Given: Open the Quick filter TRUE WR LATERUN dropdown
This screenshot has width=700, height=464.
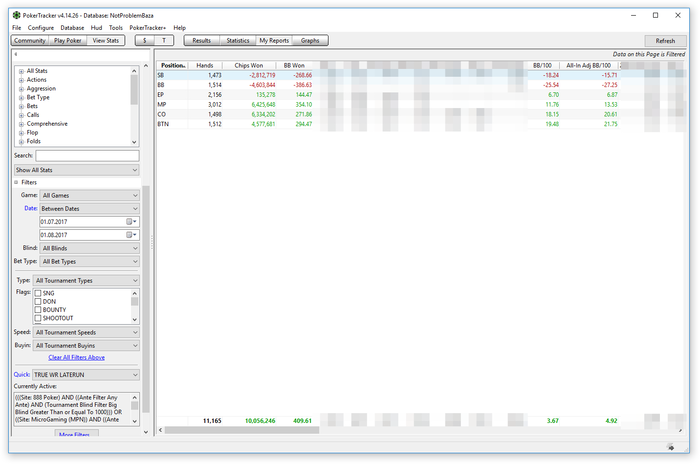Looking at the screenshot, I should [x=86, y=375].
